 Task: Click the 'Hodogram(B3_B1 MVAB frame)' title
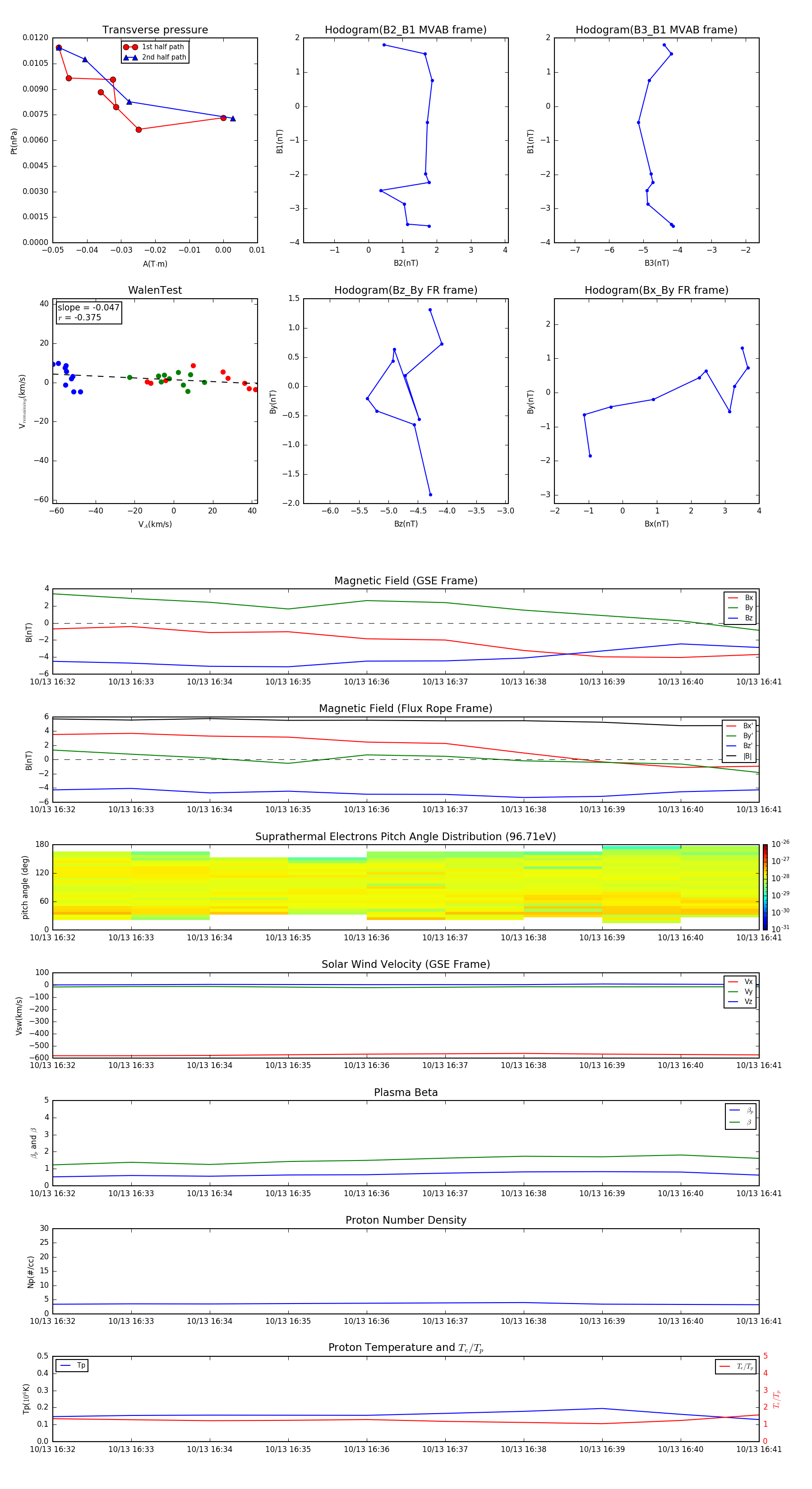coord(656,30)
